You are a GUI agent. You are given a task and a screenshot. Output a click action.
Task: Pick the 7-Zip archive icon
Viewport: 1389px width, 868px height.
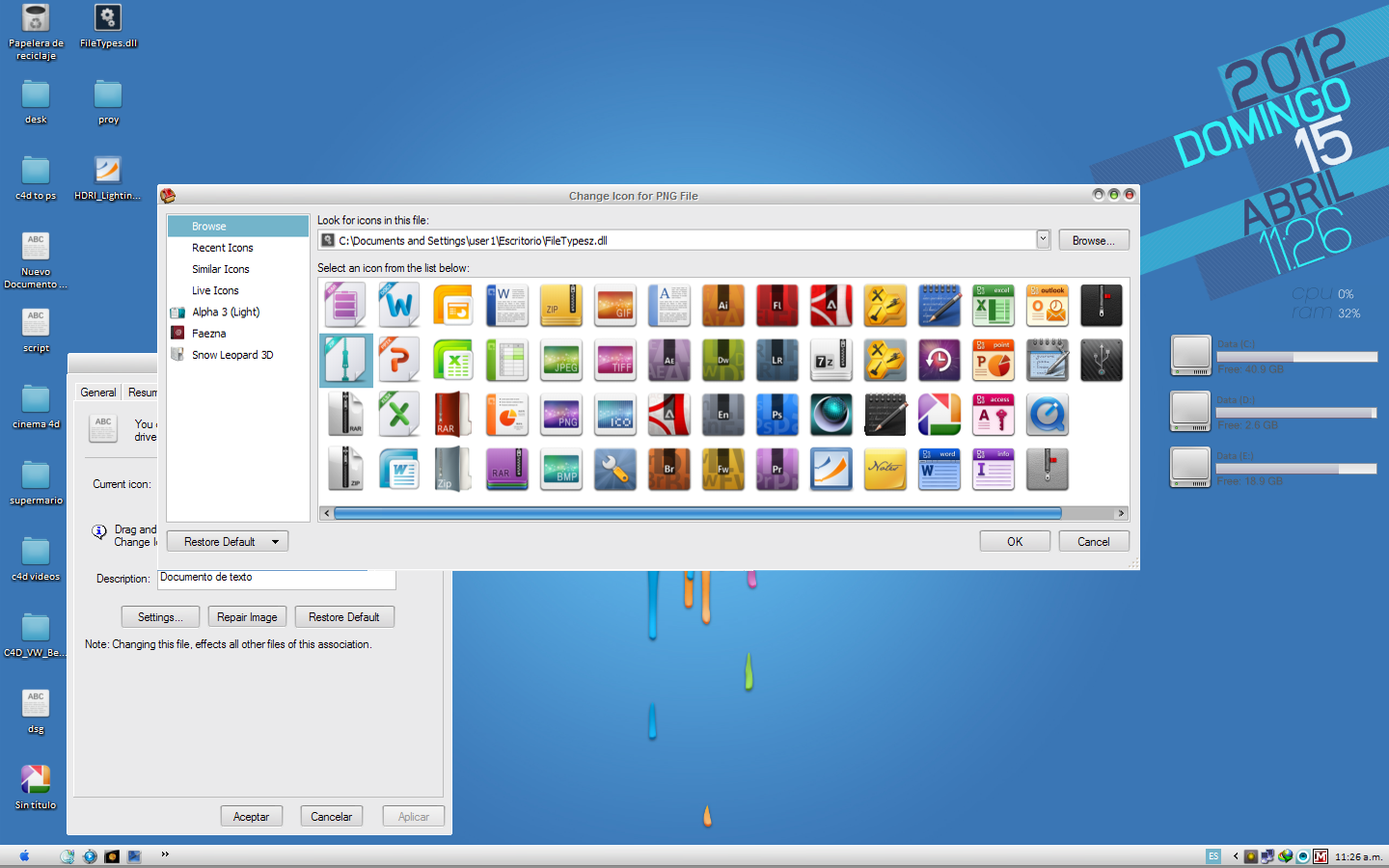click(831, 360)
